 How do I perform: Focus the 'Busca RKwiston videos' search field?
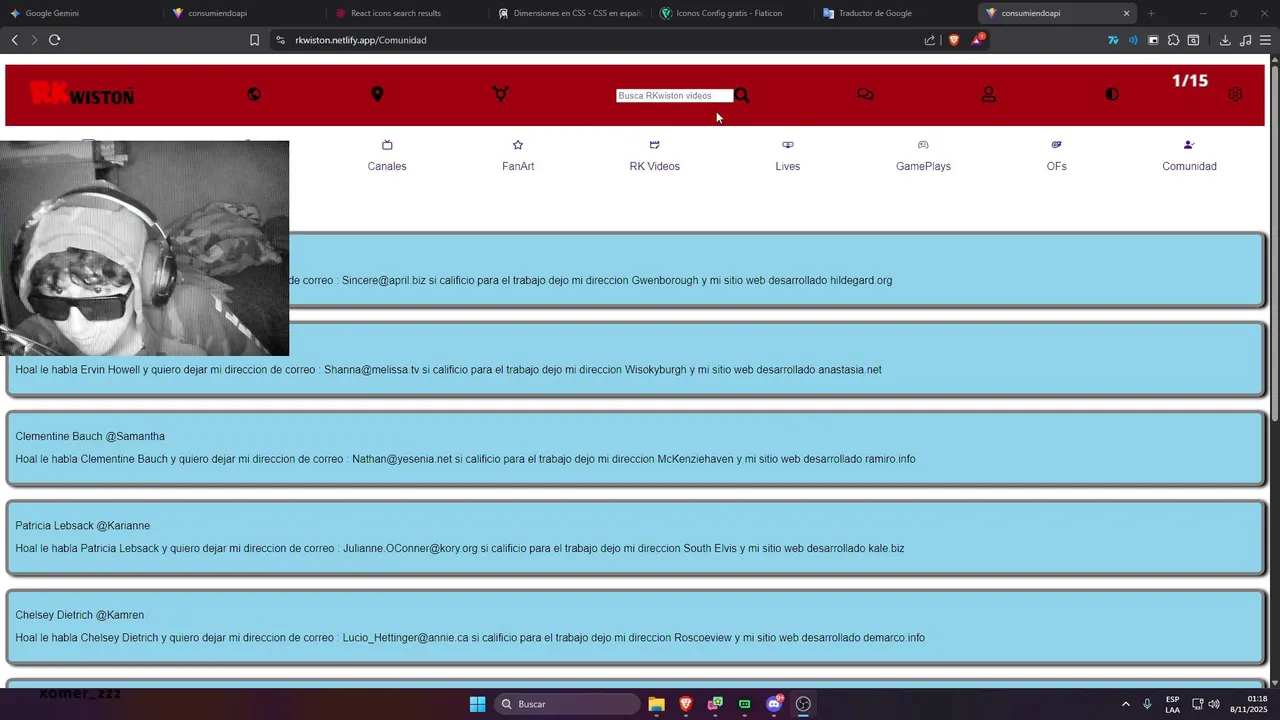click(674, 96)
